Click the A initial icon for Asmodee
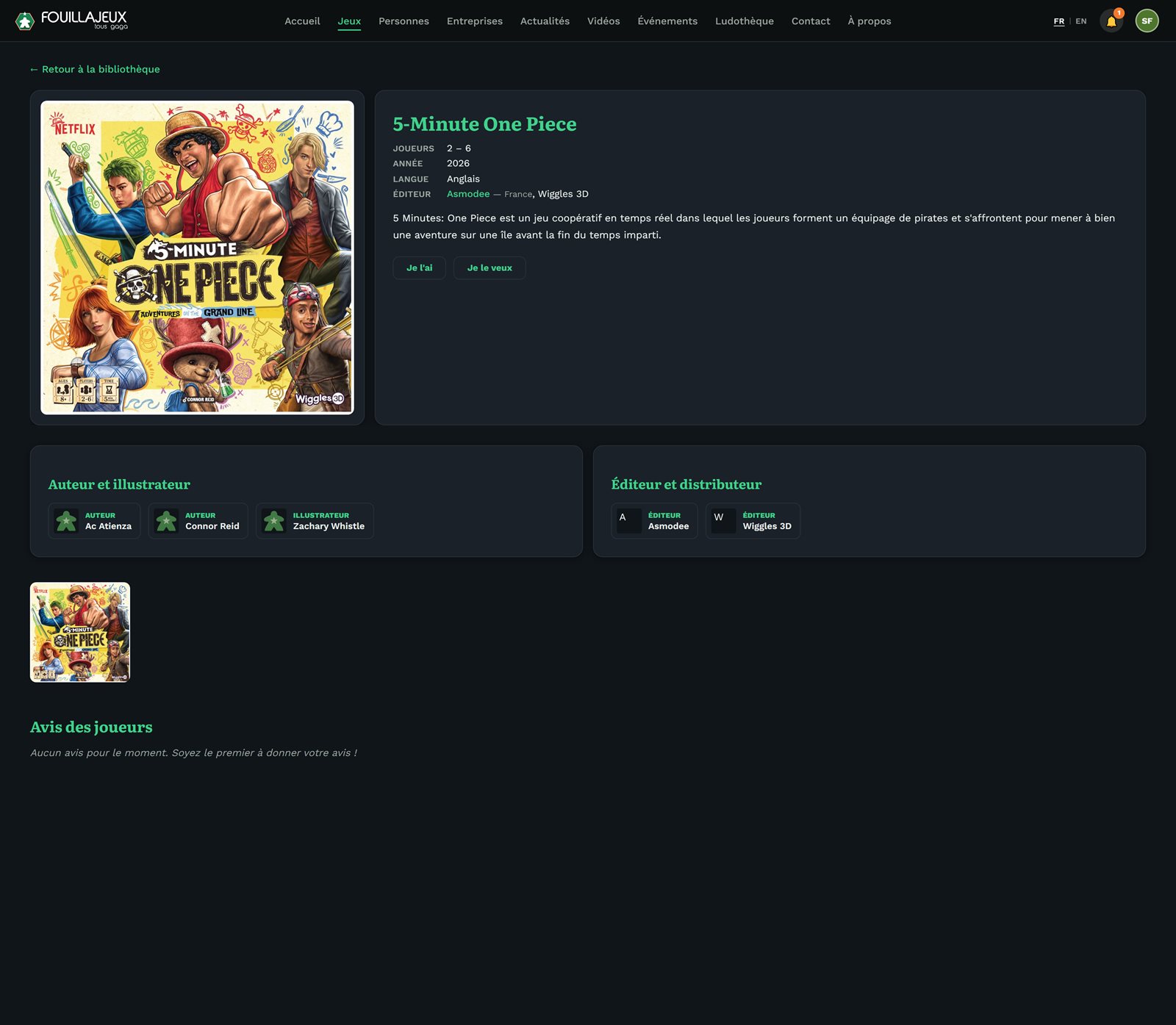 pyautogui.click(x=629, y=521)
